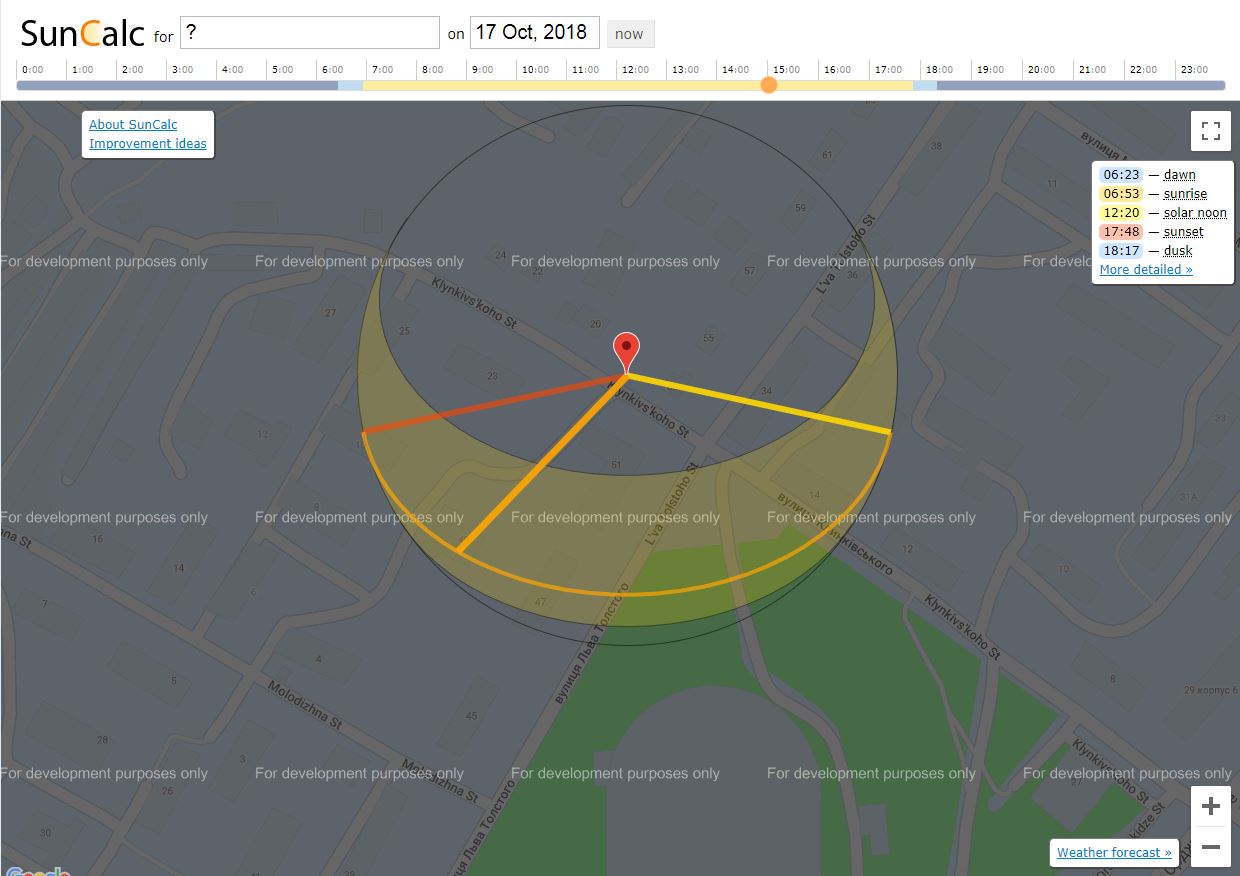This screenshot has height=876, width=1240.
Task: Click house number 51 on the map
Action: 616,465
